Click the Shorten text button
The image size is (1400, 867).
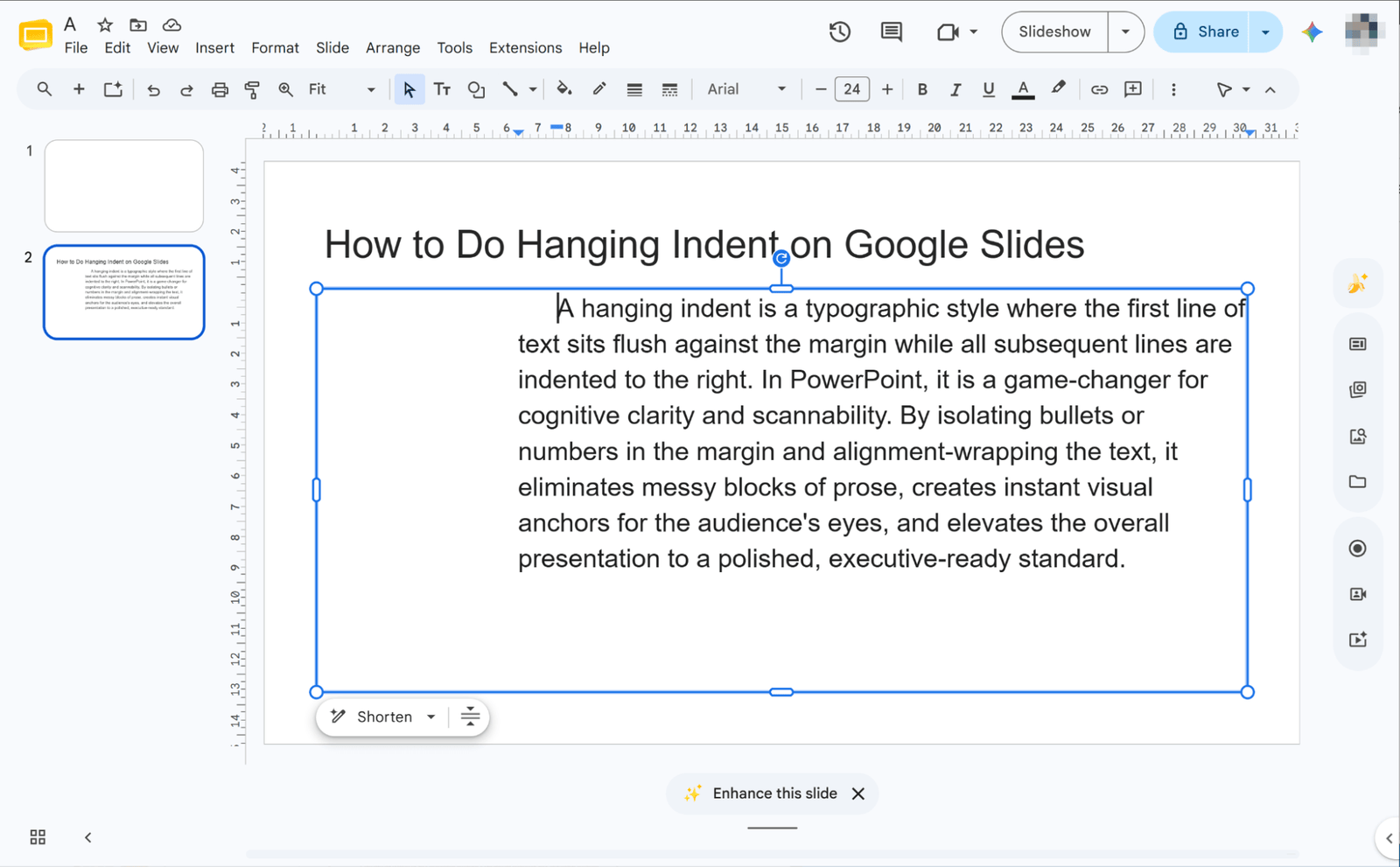coord(372,717)
